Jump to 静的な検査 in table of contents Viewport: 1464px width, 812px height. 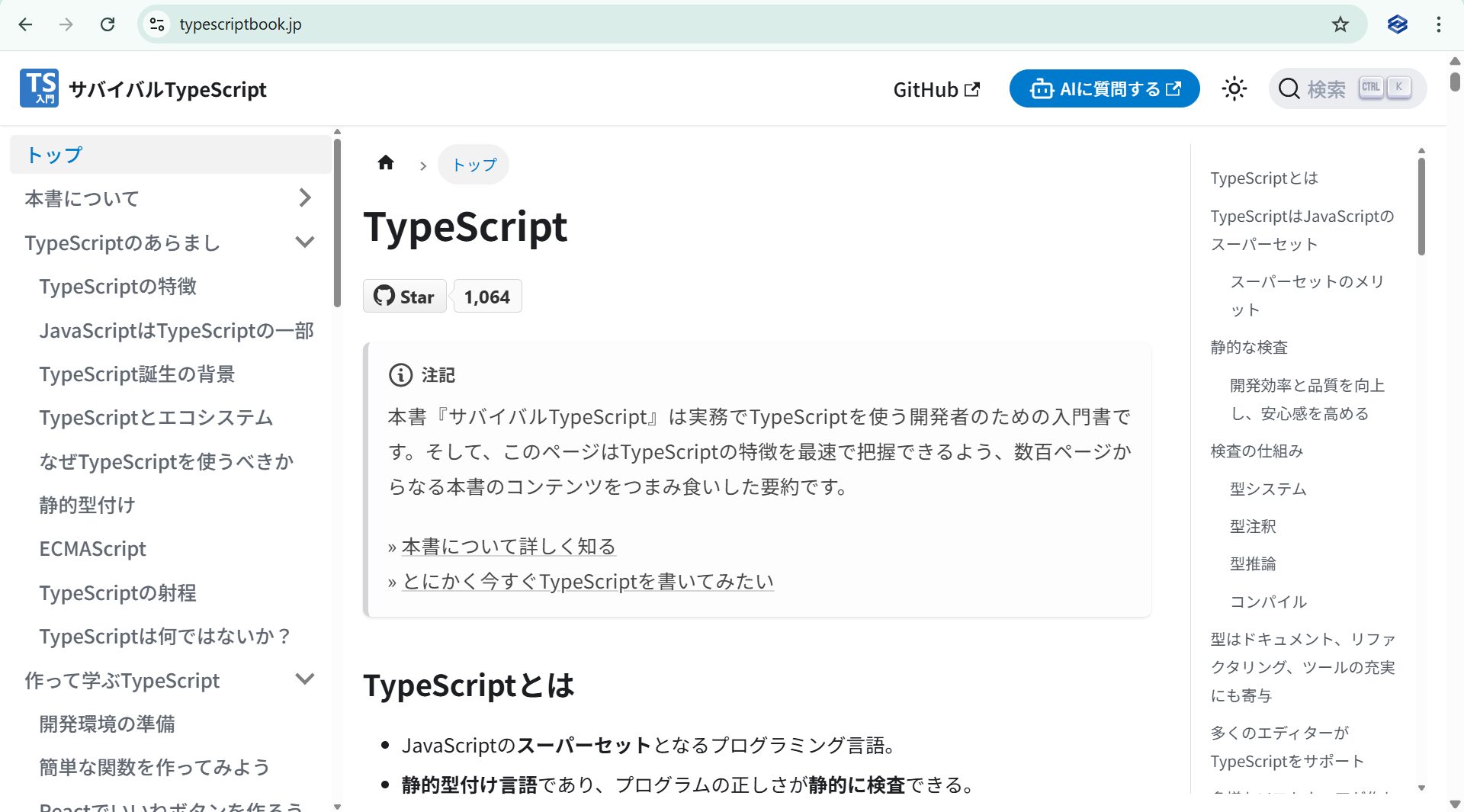(1249, 348)
